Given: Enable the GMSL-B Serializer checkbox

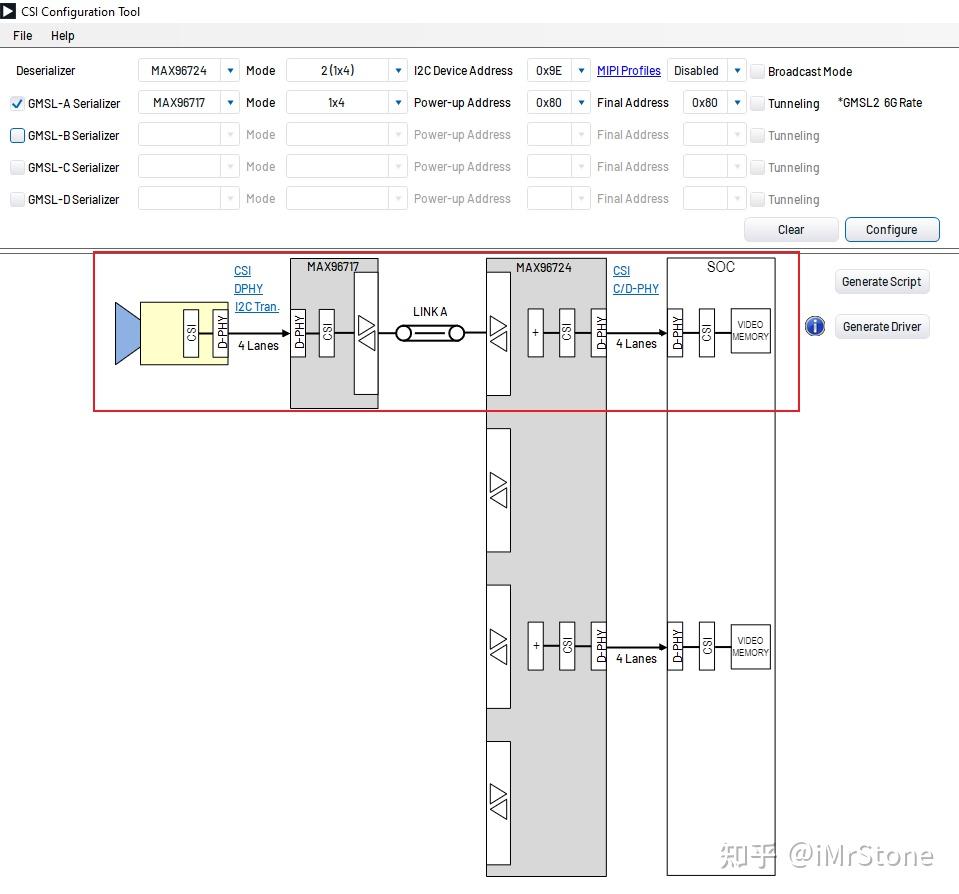Looking at the screenshot, I should coord(17,135).
